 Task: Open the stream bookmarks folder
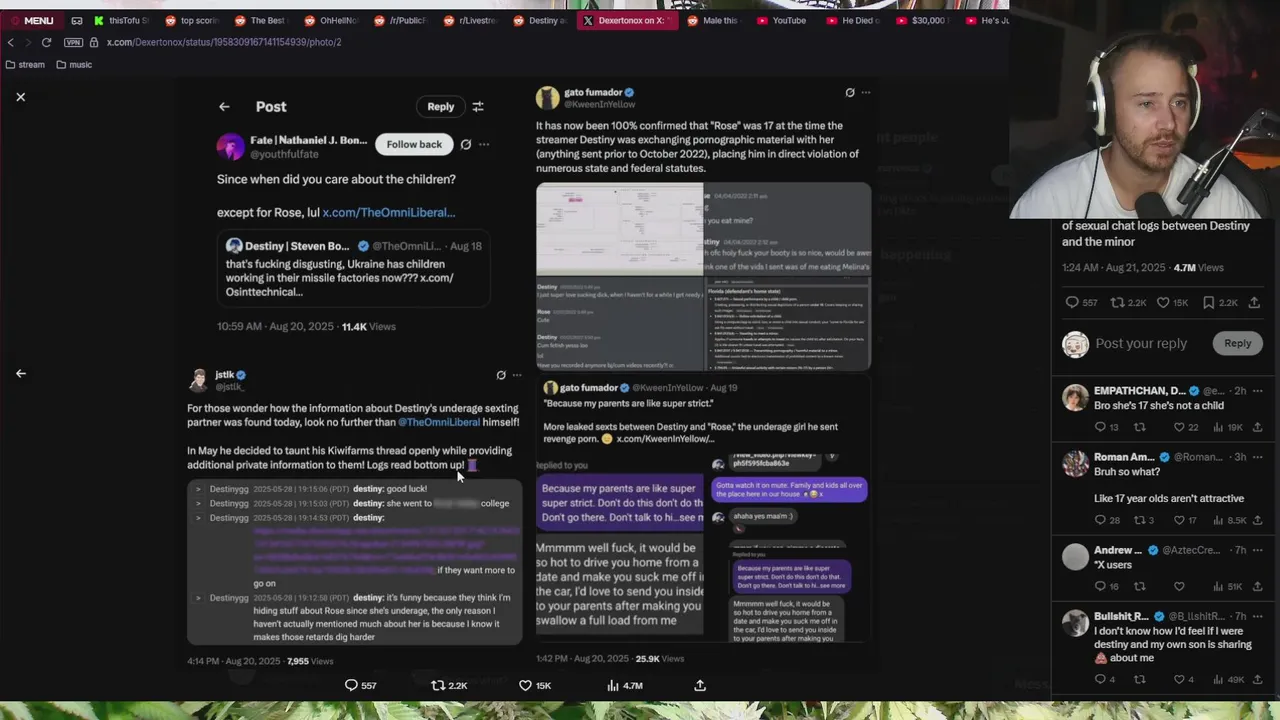pos(25,64)
